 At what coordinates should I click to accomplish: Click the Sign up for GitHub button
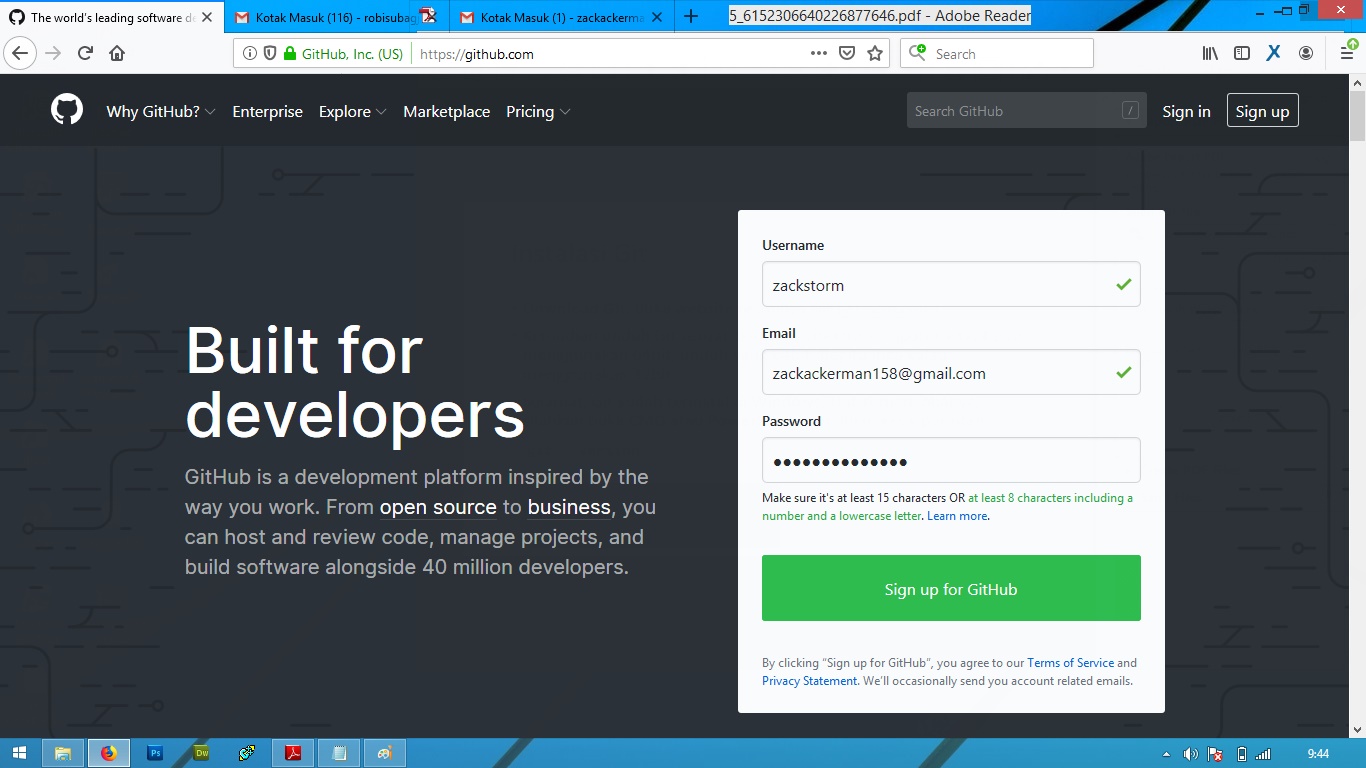[x=950, y=588]
